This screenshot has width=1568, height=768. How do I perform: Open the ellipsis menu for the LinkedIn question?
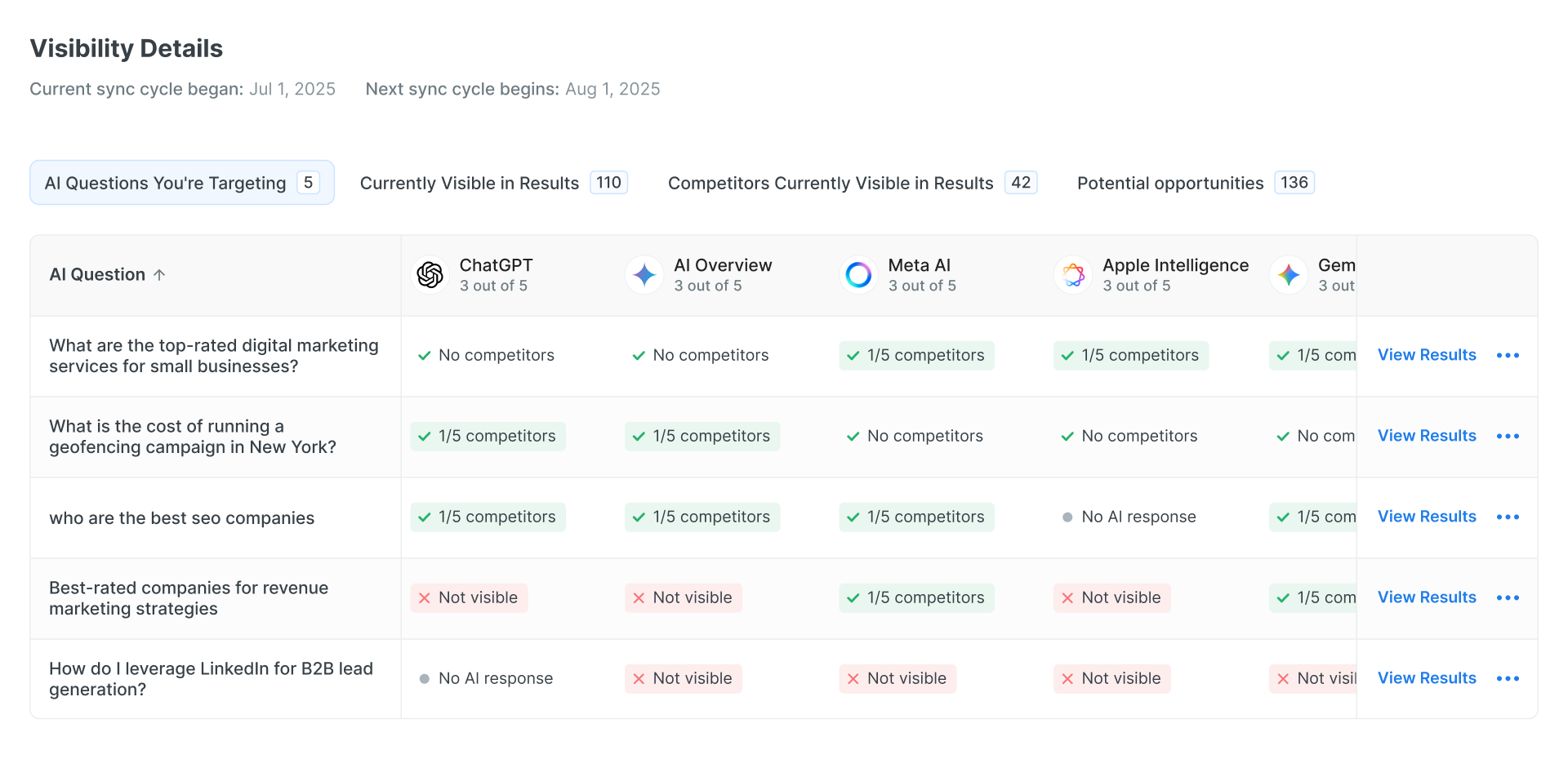[x=1508, y=678]
